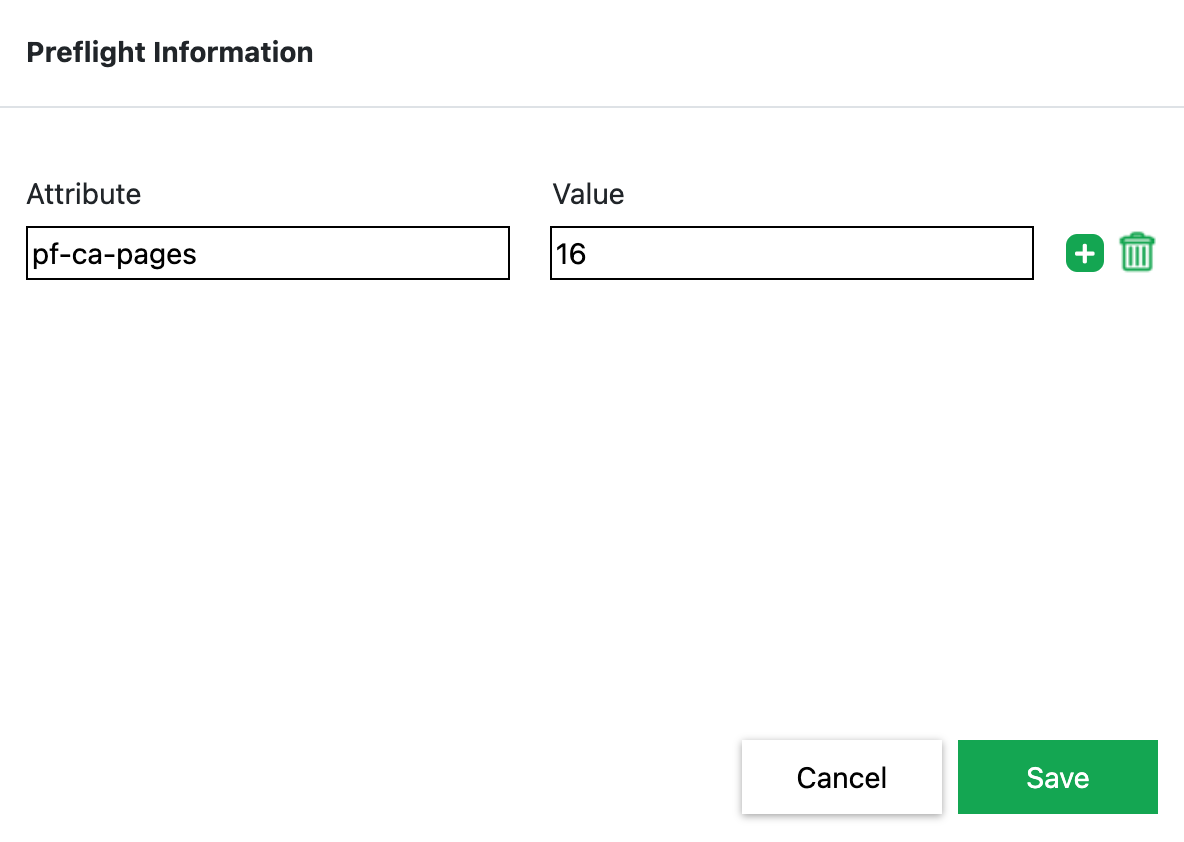The image size is (1184, 842).
Task: Click the Attribute column label
Action: point(84,194)
